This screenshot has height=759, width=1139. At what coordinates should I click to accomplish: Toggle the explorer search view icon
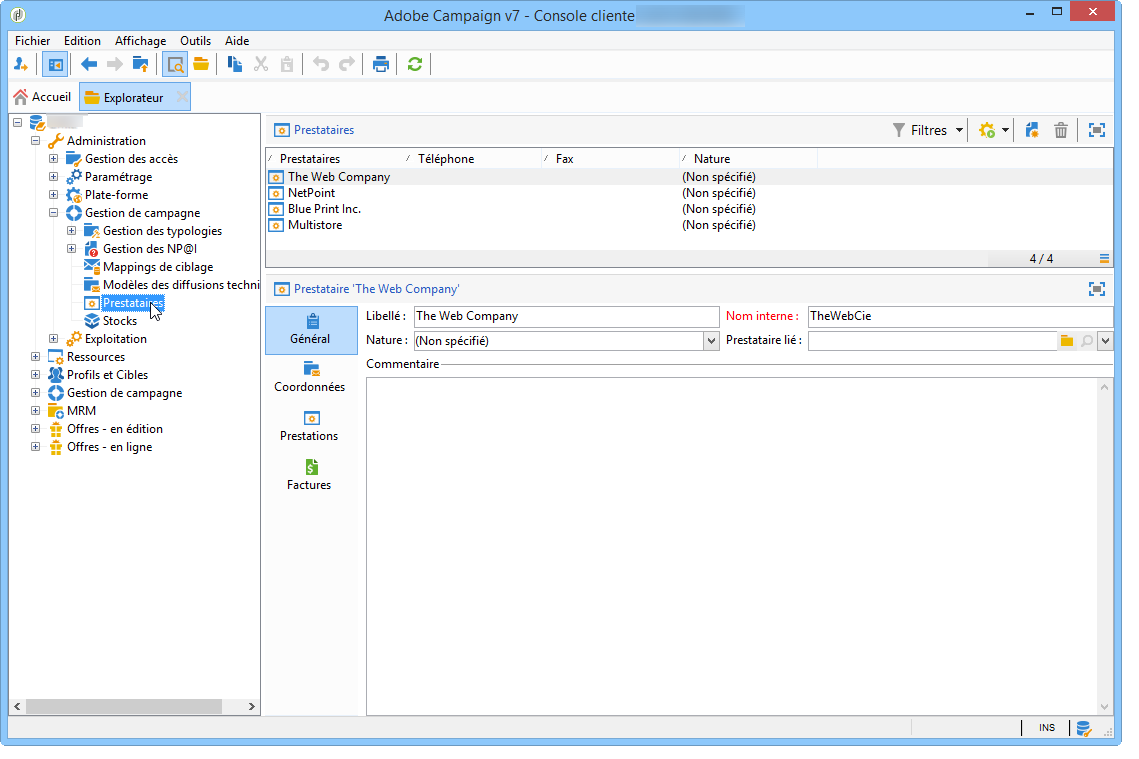coord(175,65)
